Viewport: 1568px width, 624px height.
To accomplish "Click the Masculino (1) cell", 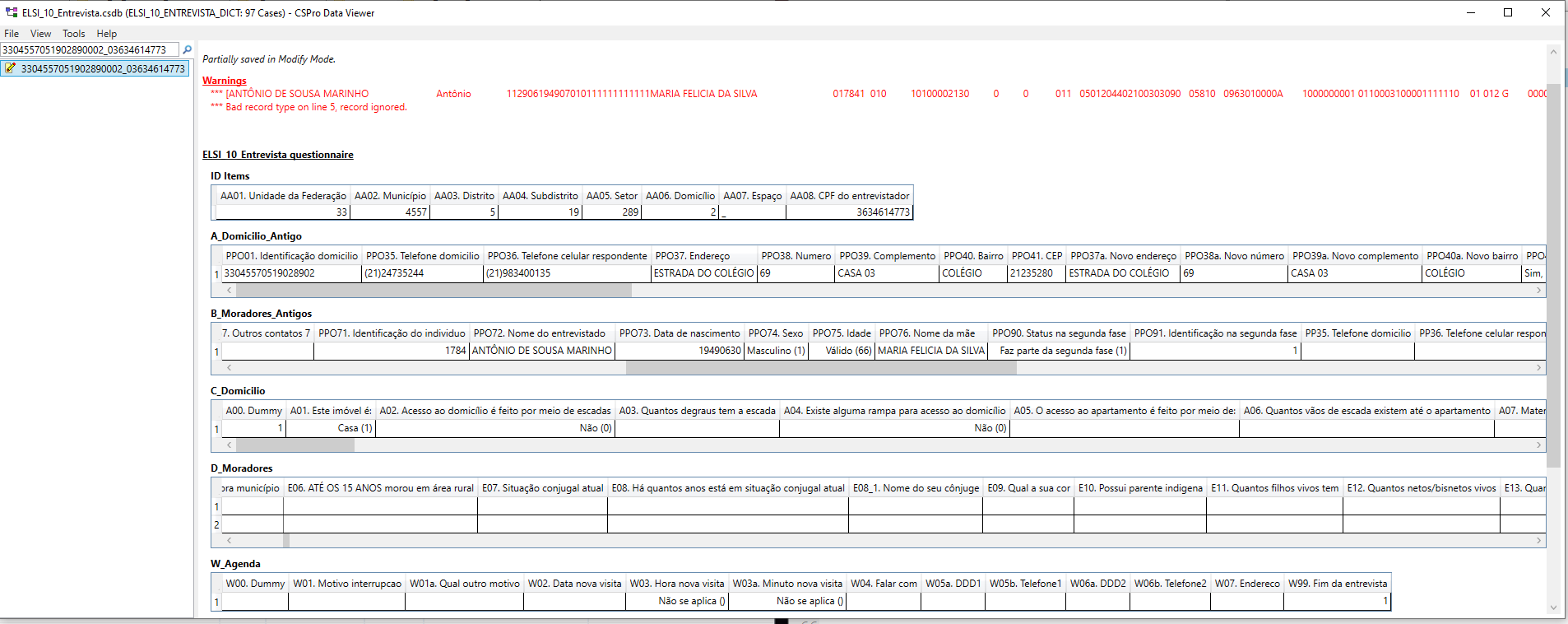I will click(x=776, y=351).
